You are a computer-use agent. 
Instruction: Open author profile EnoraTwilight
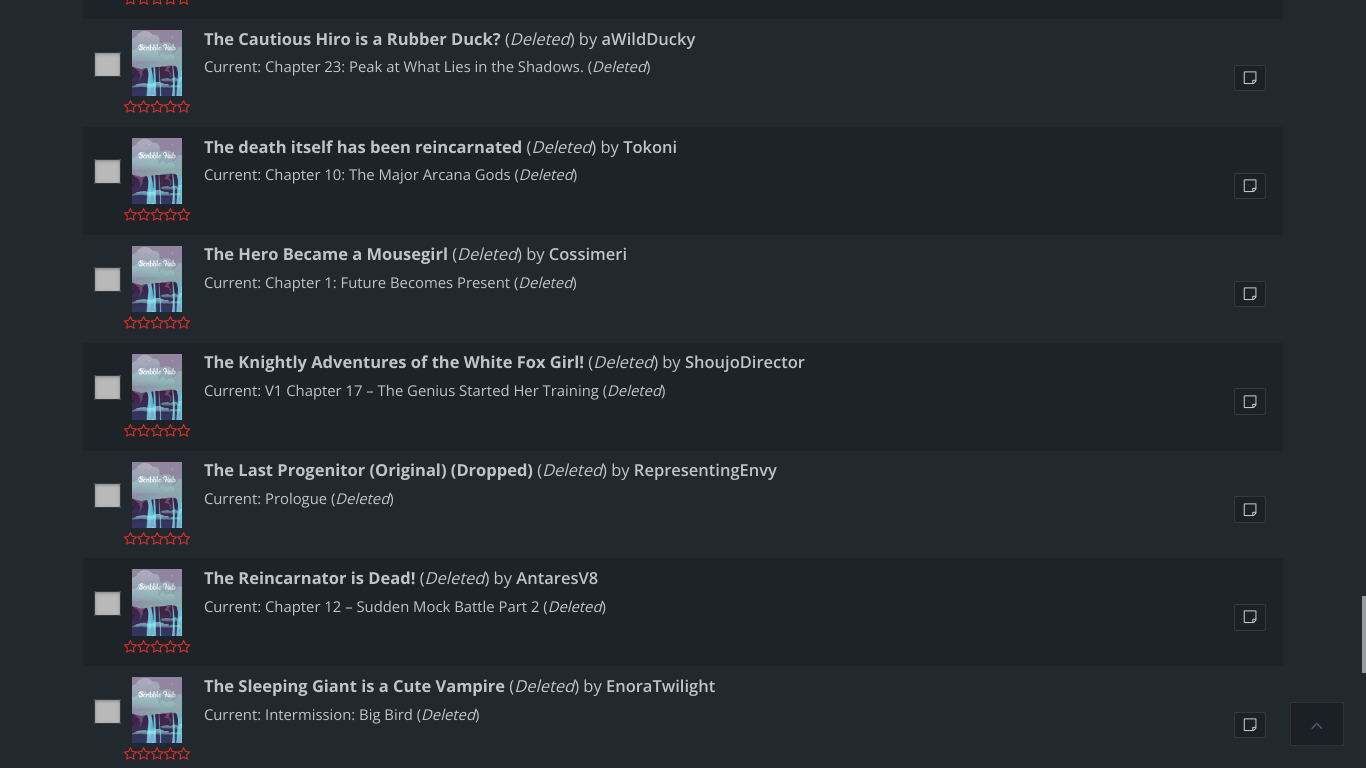(x=660, y=686)
